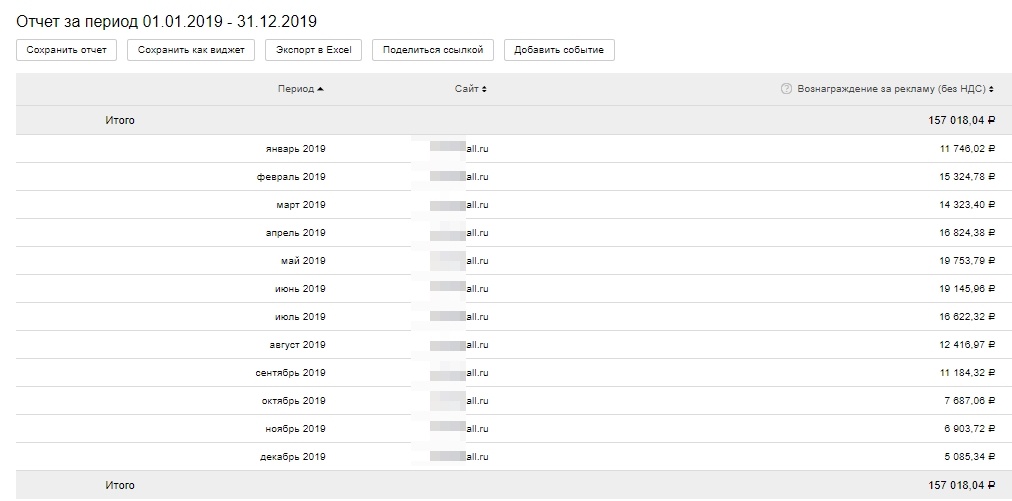Click the октябрь 2019 period cell
1012x501 pixels.
point(295,401)
